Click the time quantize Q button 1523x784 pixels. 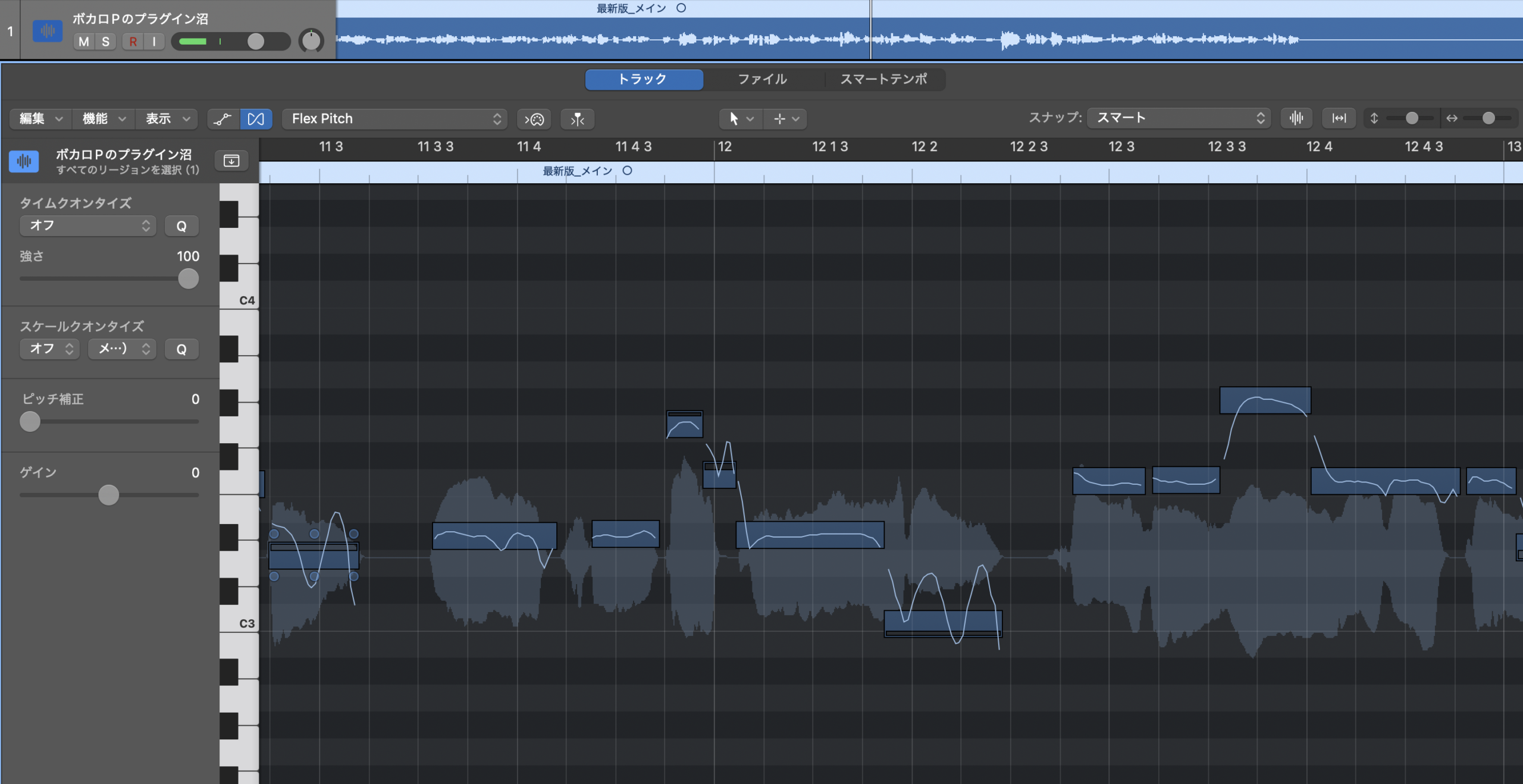click(181, 226)
